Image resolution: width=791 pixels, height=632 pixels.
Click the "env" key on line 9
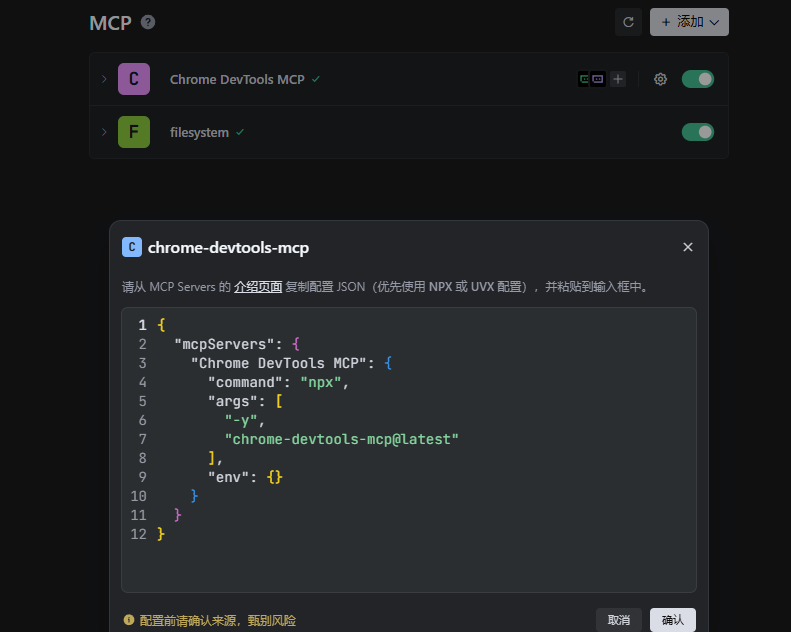[229, 477]
